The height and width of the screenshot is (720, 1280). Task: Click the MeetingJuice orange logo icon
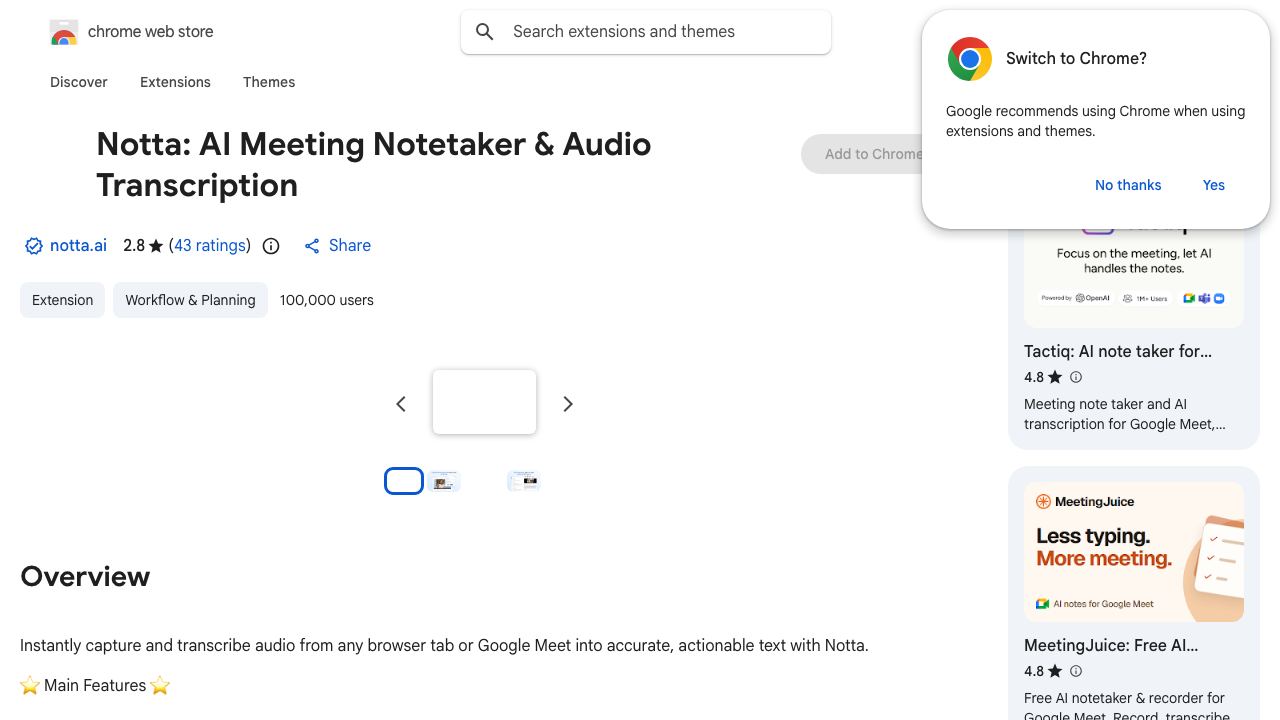[1043, 502]
